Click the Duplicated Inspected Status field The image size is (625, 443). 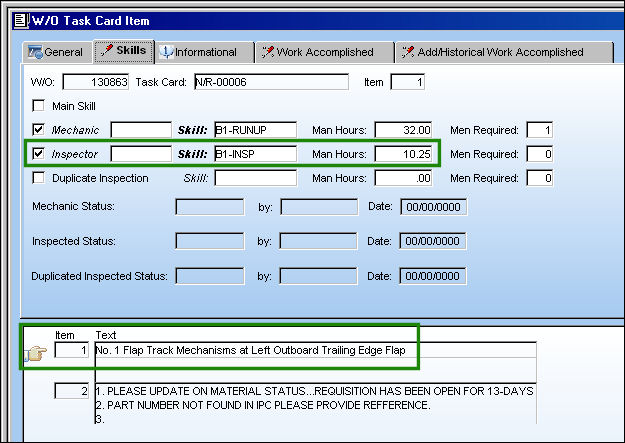[x=210, y=276]
